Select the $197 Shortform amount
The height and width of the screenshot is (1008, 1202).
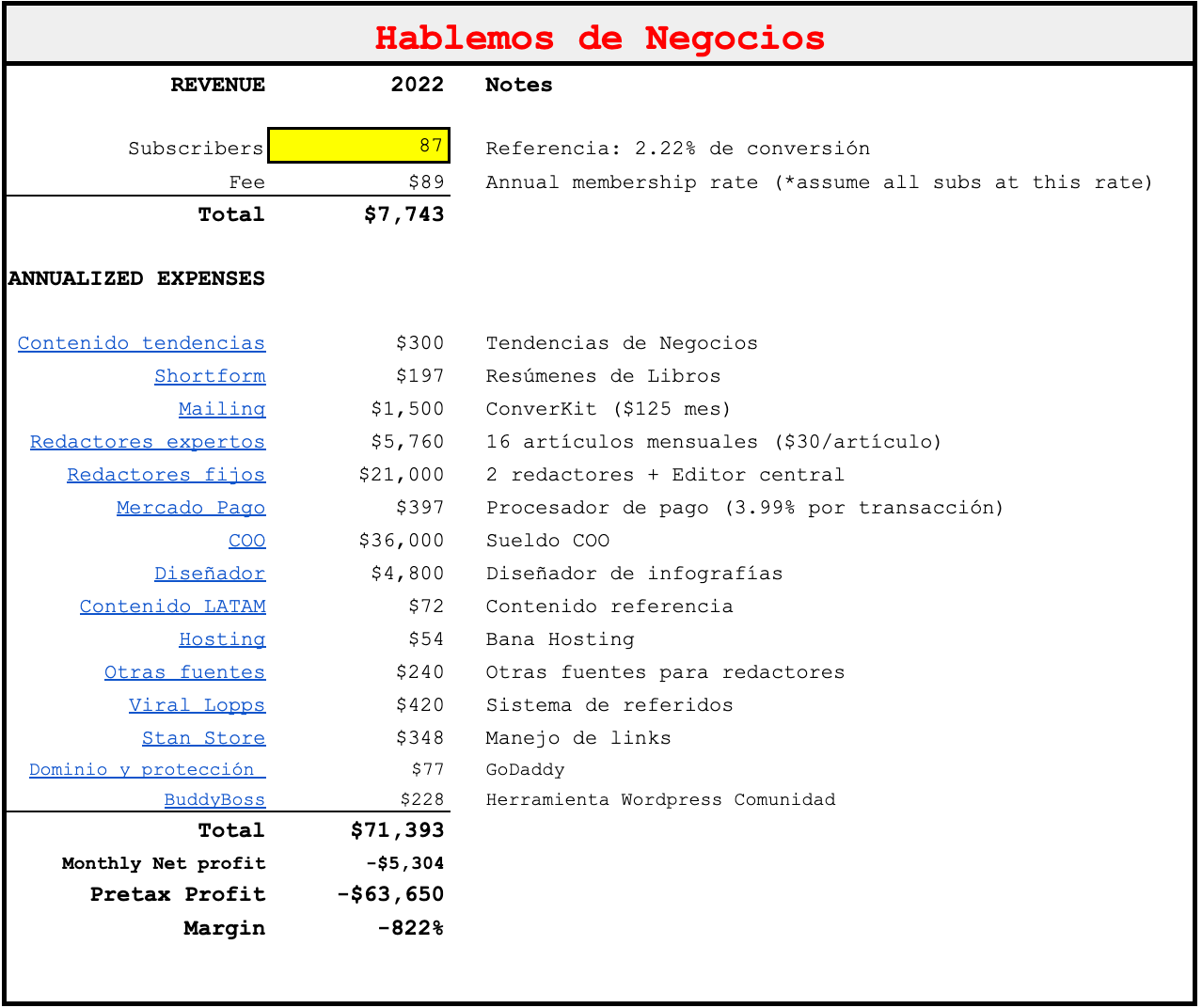[x=420, y=376]
